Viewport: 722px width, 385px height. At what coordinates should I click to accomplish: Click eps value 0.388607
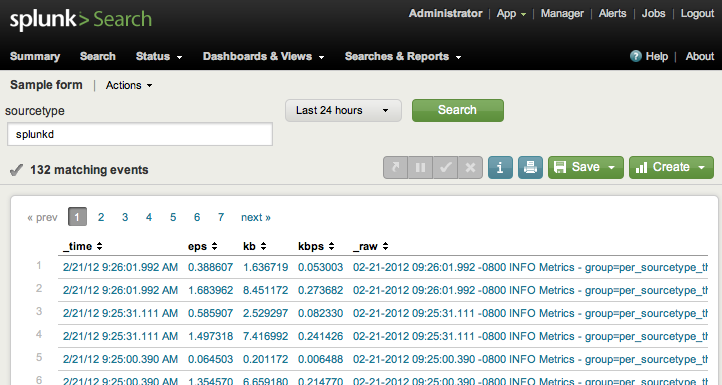pos(210,268)
